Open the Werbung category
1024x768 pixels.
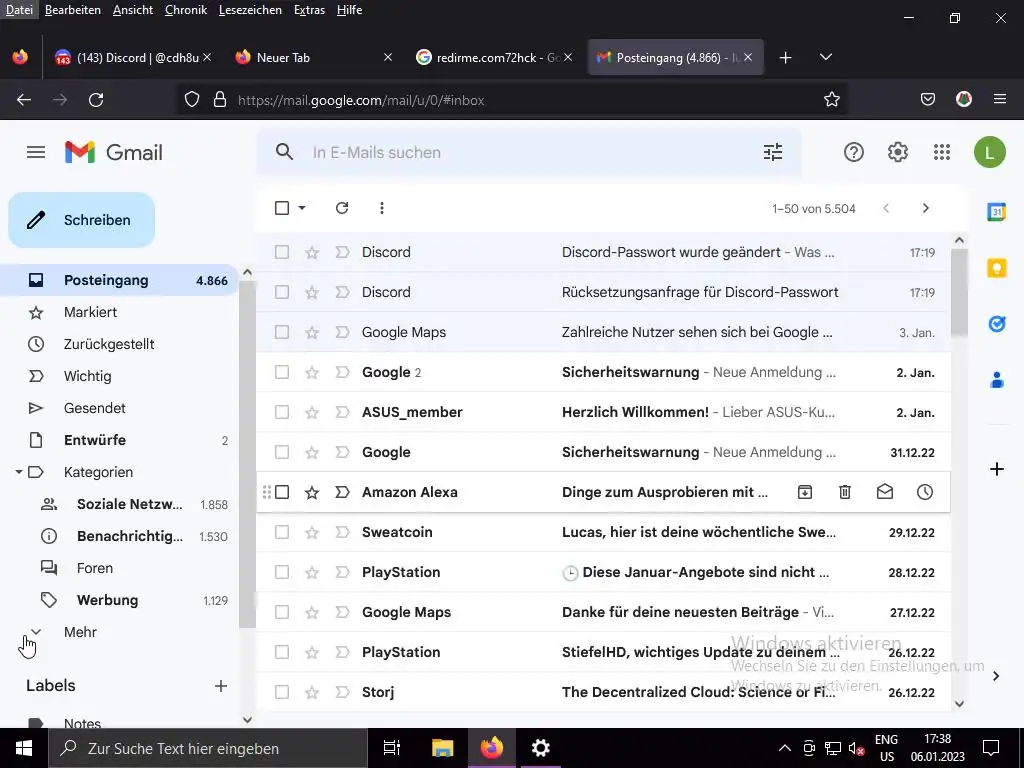click(120, 600)
